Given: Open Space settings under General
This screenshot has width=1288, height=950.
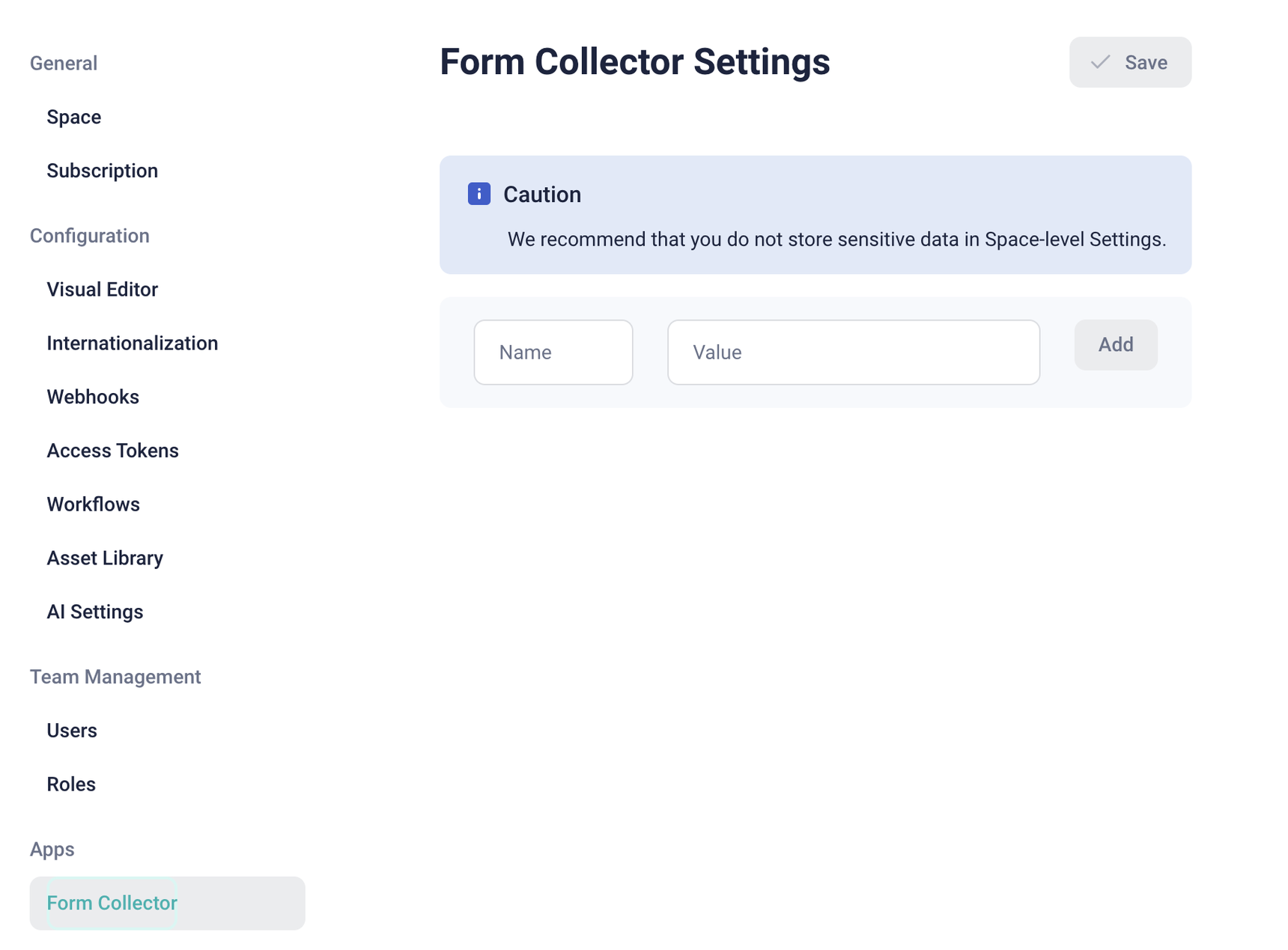Looking at the screenshot, I should [x=73, y=116].
